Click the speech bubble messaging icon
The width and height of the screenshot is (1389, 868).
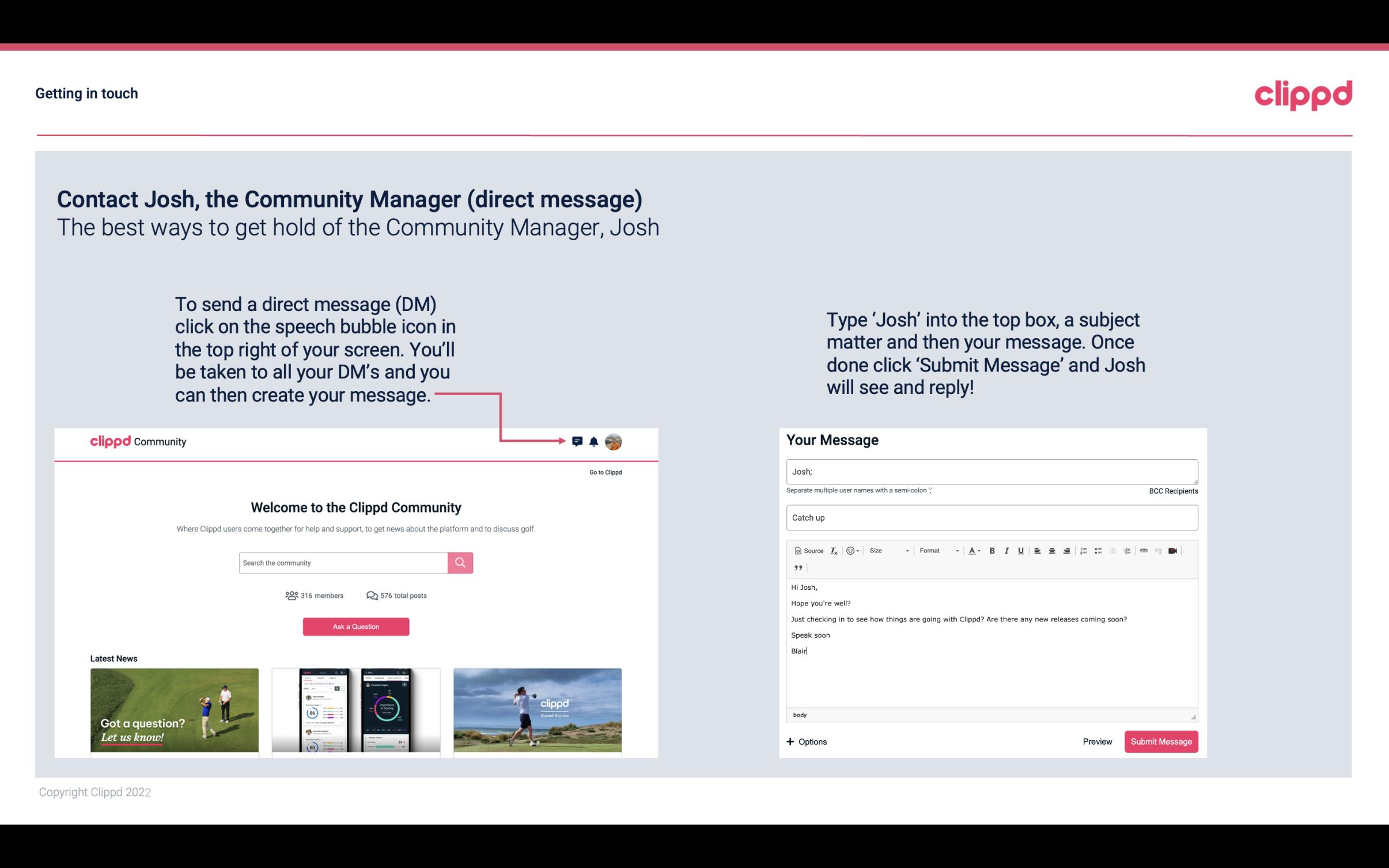coord(578,442)
